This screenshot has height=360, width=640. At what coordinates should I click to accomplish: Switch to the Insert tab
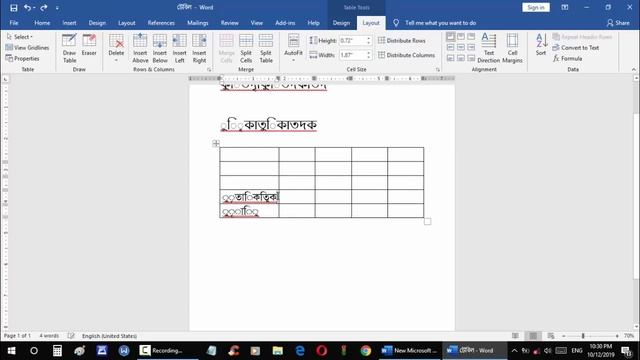pyautogui.click(x=69, y=23)
